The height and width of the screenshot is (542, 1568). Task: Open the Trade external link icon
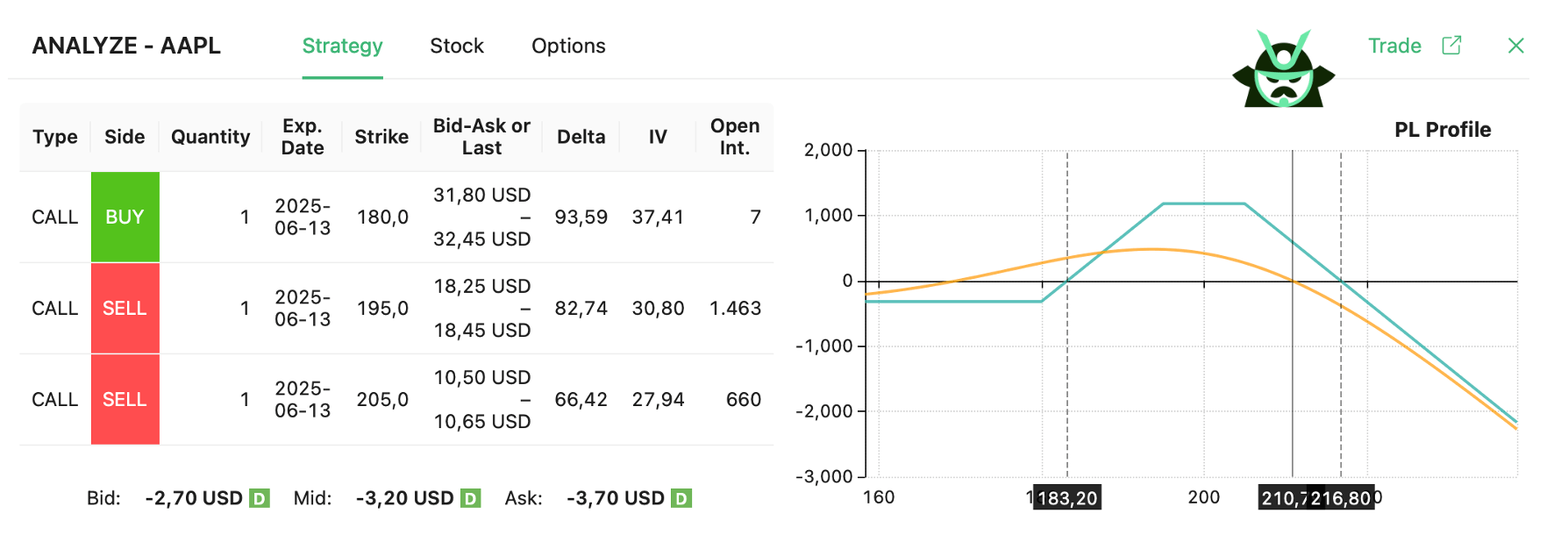[x=1451, y=46]
